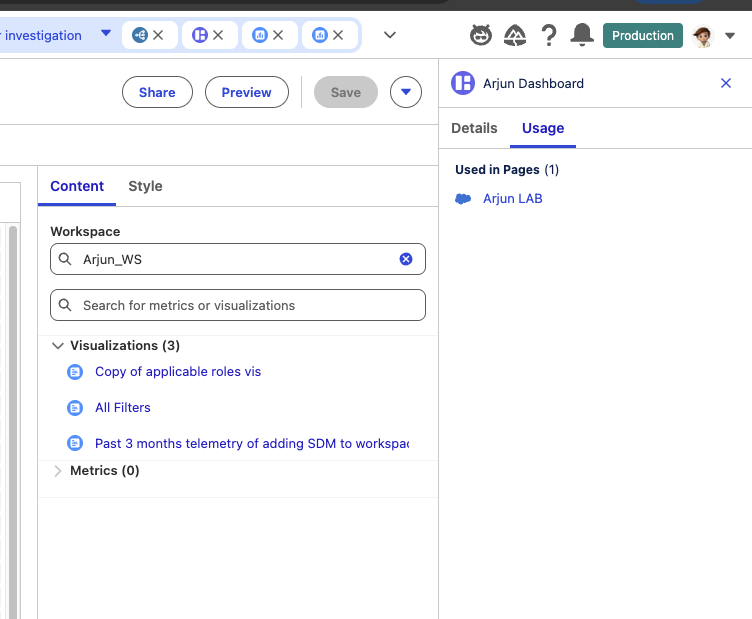Expand the Metrics (0) section

pyautogui.click(x=58, y=471)
